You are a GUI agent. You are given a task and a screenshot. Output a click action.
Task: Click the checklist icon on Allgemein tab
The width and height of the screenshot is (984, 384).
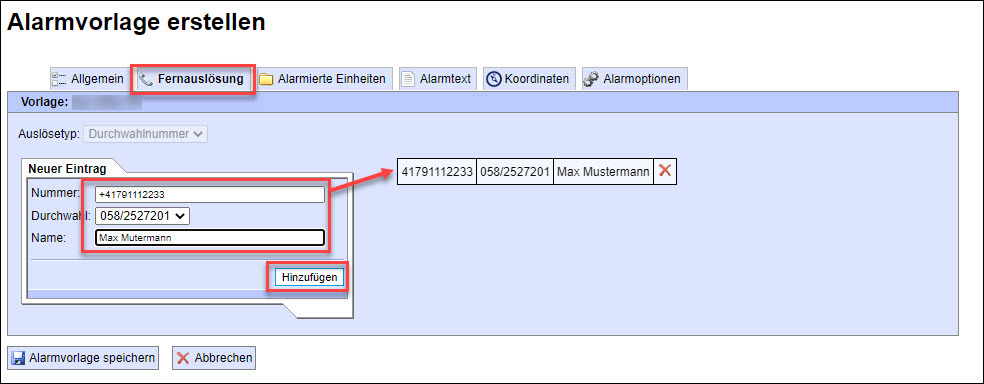pyautogui.click(x=60, y=79)
